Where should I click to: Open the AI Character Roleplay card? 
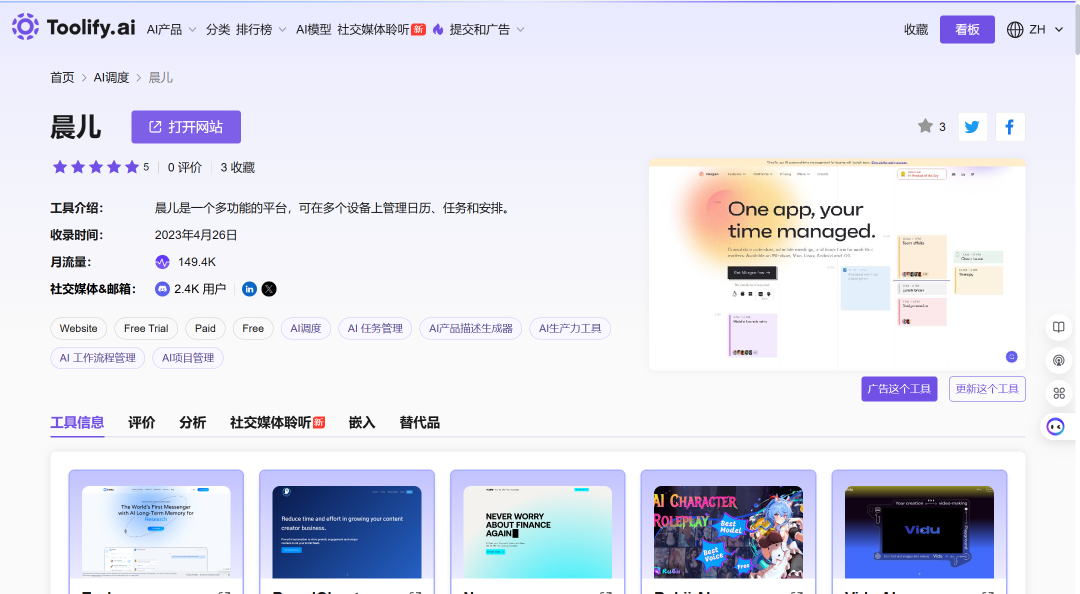pyautogui.click(x=728, y=532)
